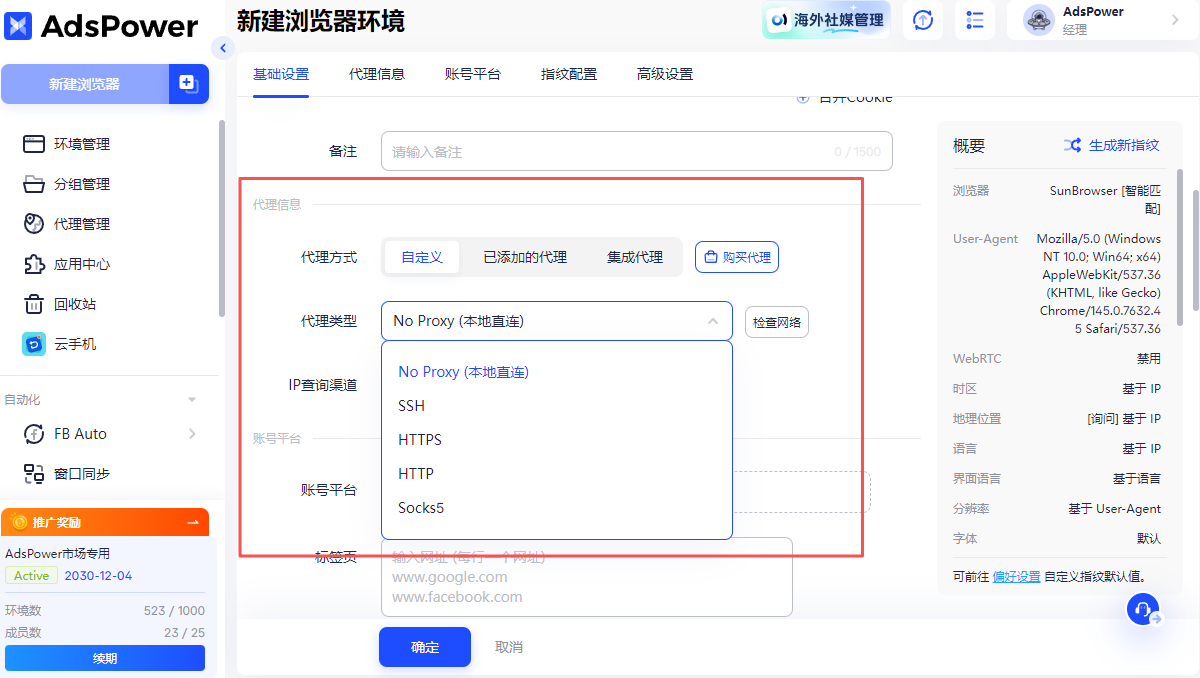This screenshot has width=1200, height=678.
Task: Open 回收站 trash icon
Action: point(34,304)
